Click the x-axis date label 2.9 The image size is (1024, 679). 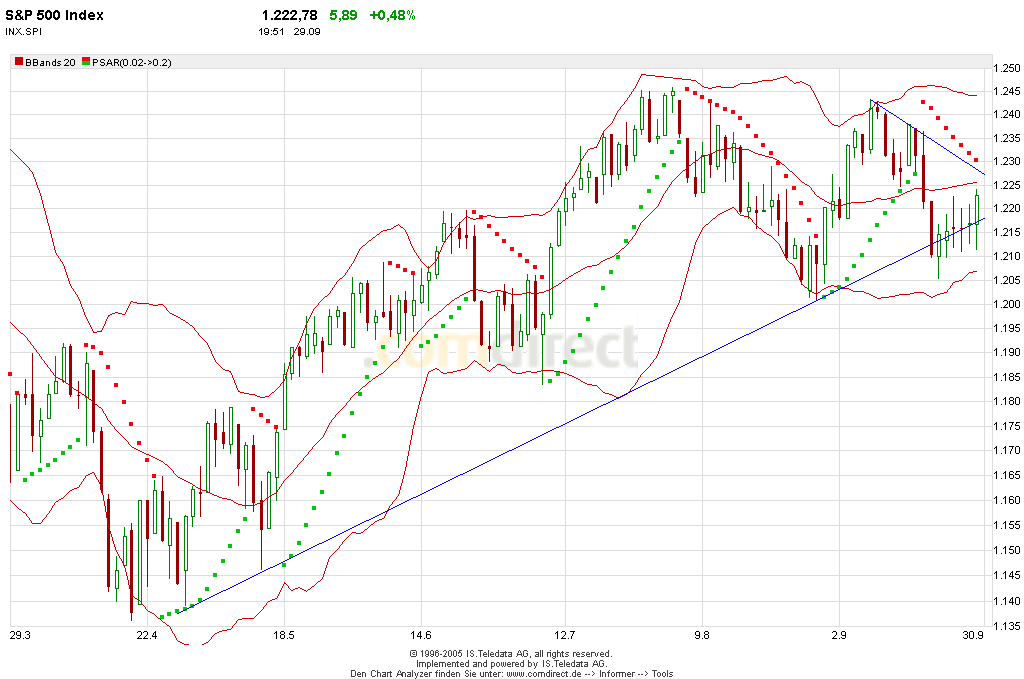pyautogui.click(x=839, y=635)
